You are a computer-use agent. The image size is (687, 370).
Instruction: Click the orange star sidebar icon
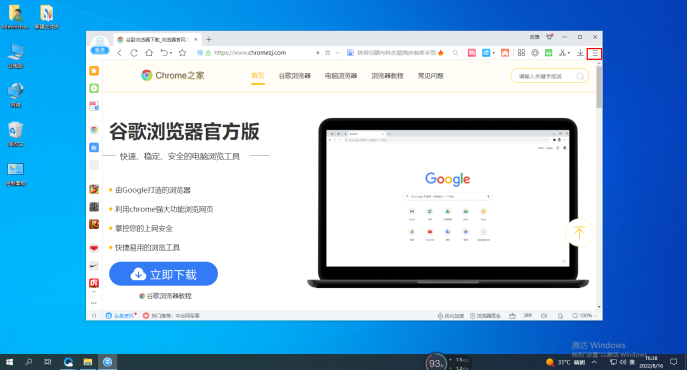(x=94, y=71)
